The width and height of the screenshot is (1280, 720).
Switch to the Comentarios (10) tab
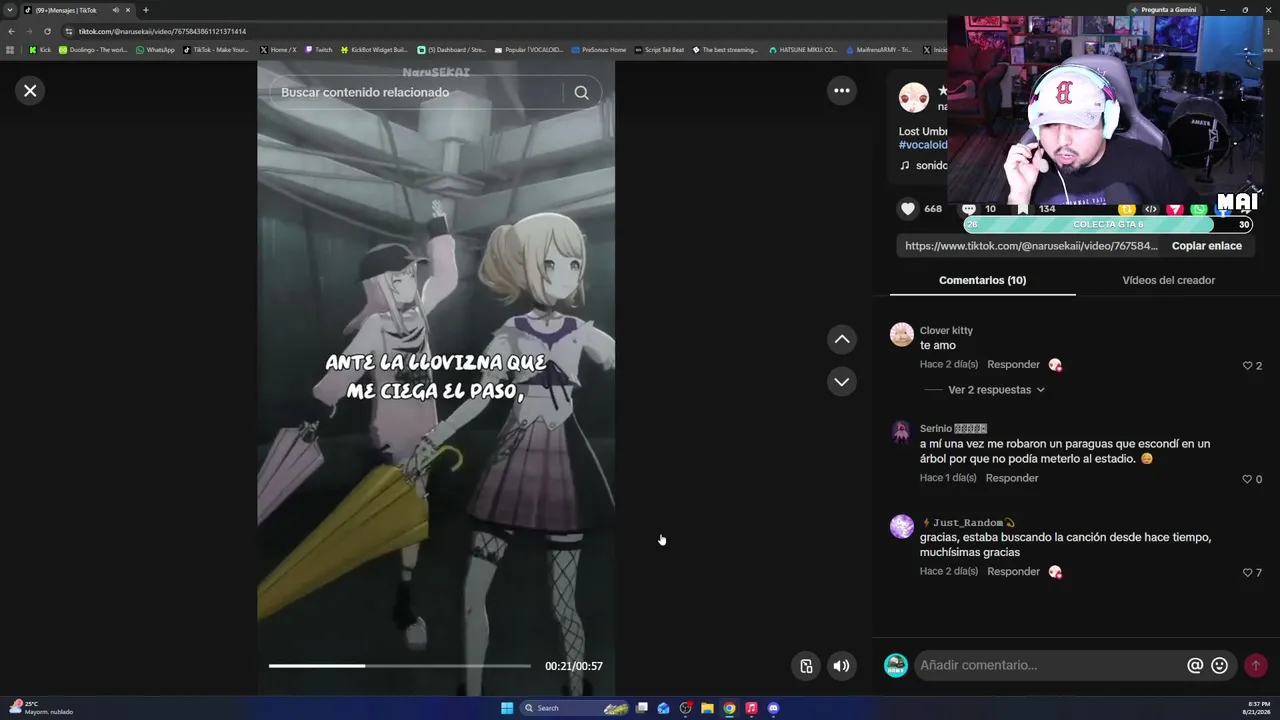click(x=982, y=280)
